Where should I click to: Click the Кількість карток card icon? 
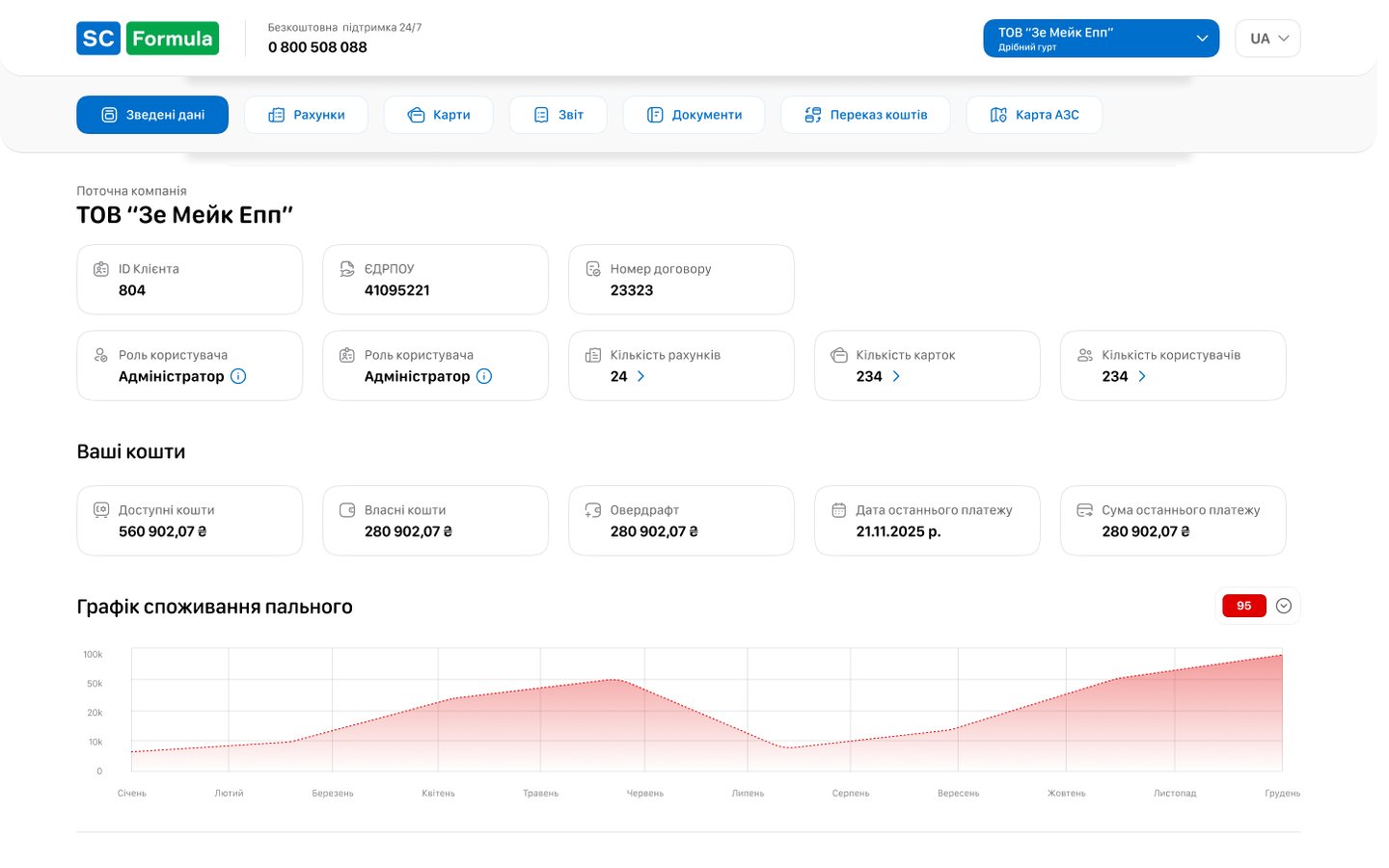pos(839,355)
